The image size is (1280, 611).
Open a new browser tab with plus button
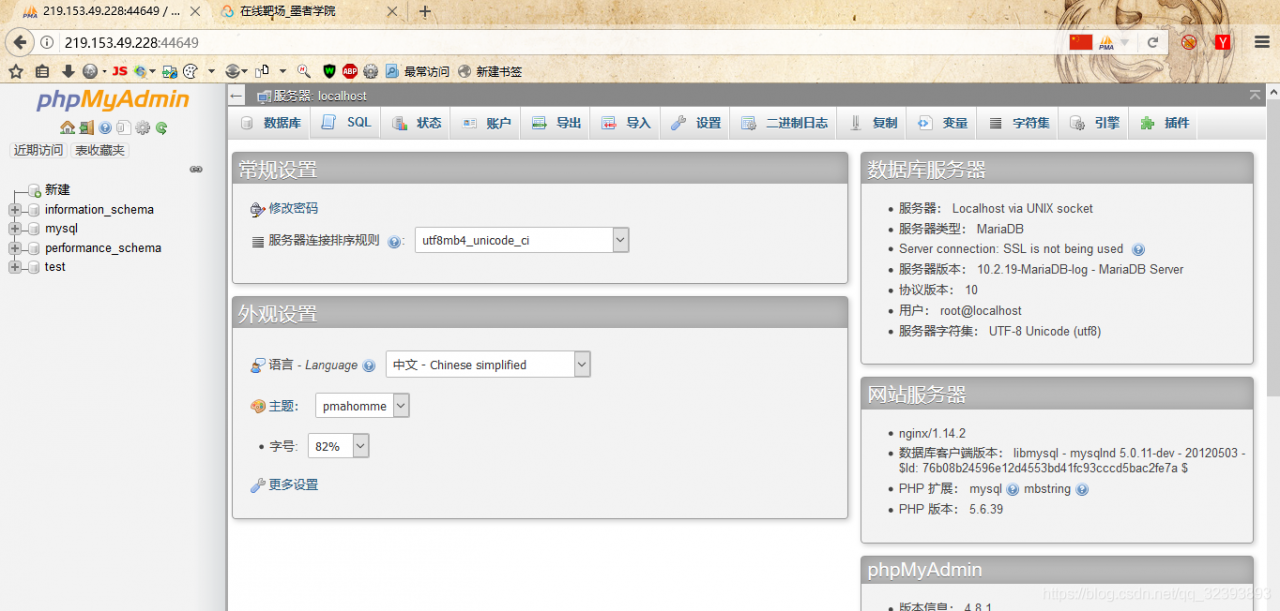tap(425, 12)
